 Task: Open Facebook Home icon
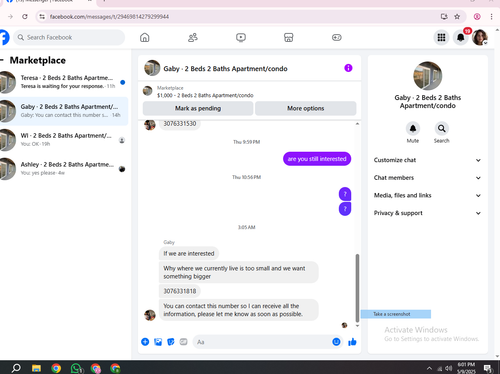144,37
